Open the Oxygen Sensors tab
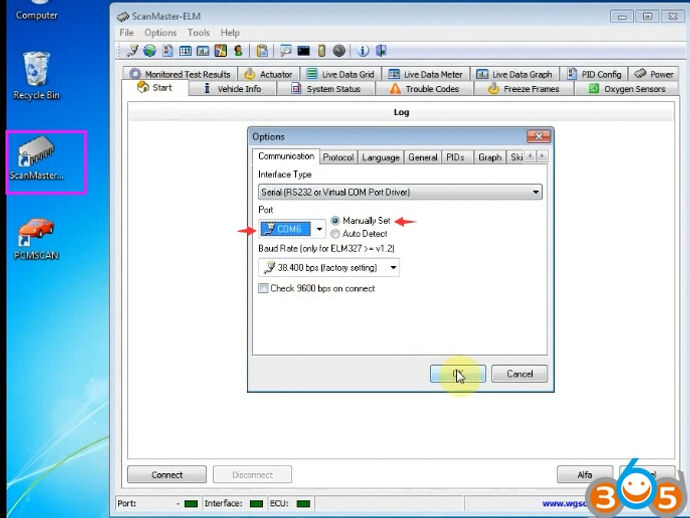Viewport: 690px width, 518px height. point(627,89)
